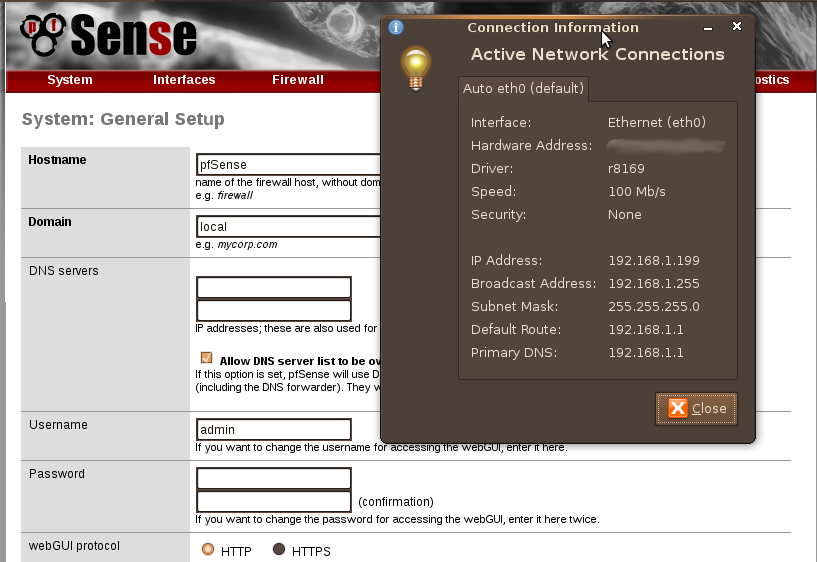817x562 pixels.
Task: Select the HTTP protocol radio button
Action: (208, 549)
